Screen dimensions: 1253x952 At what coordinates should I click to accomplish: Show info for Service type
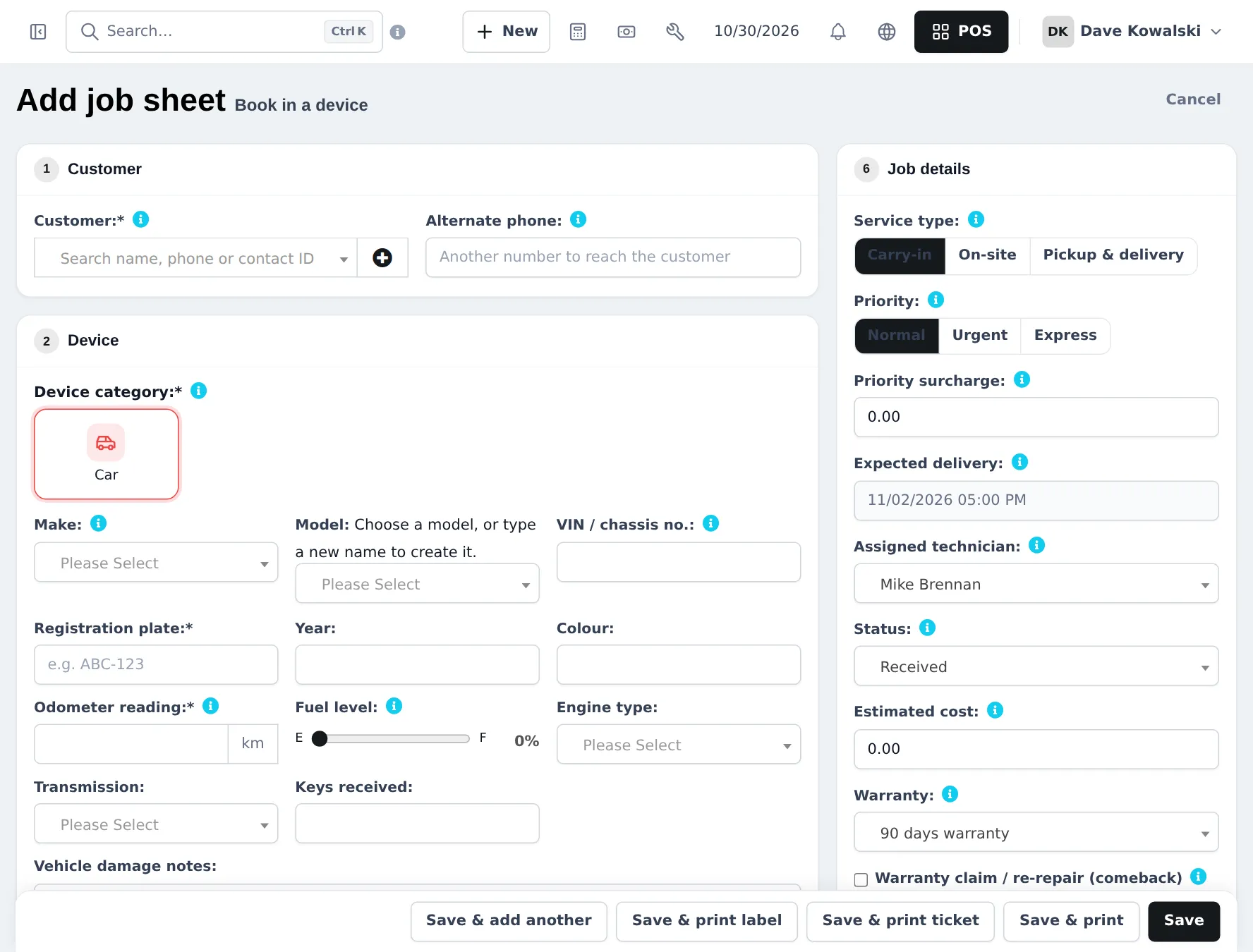[x=976, y=219]
